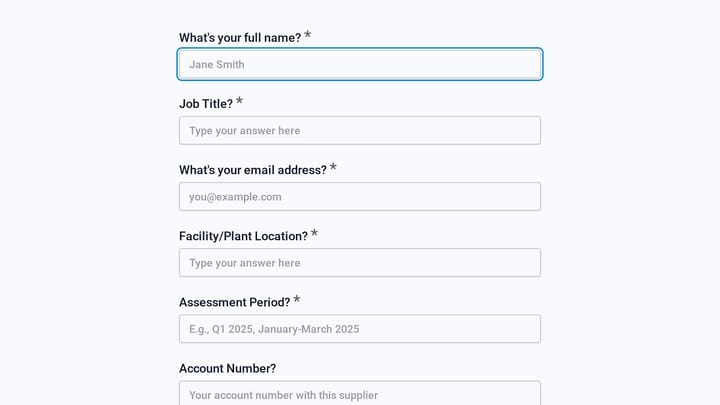Click the "Jane Smith" placeholder text
Screen dimensions: 720x405
(x=217, y=64)
